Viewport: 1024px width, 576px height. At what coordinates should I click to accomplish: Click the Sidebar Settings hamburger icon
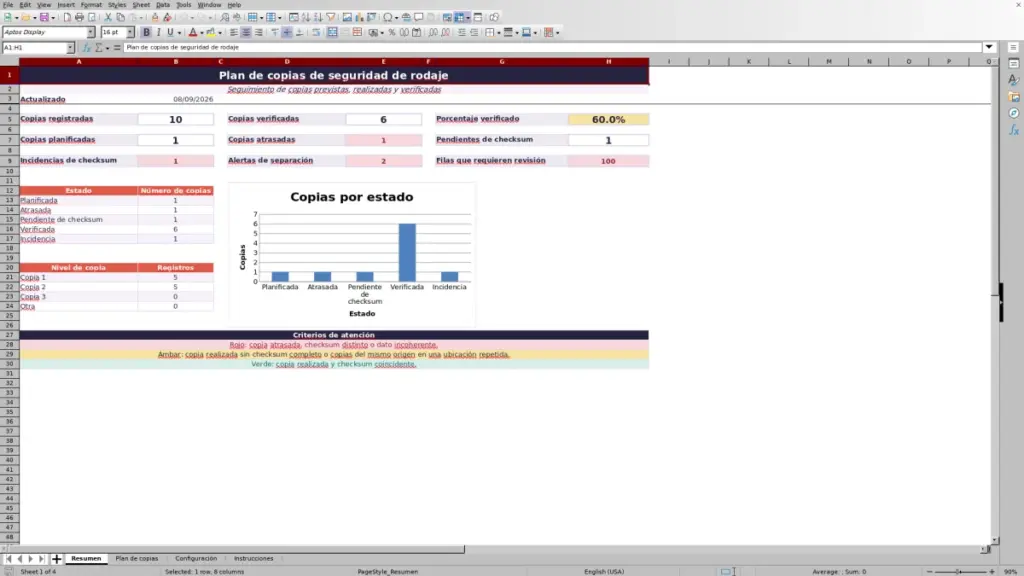coord(1014,47)
